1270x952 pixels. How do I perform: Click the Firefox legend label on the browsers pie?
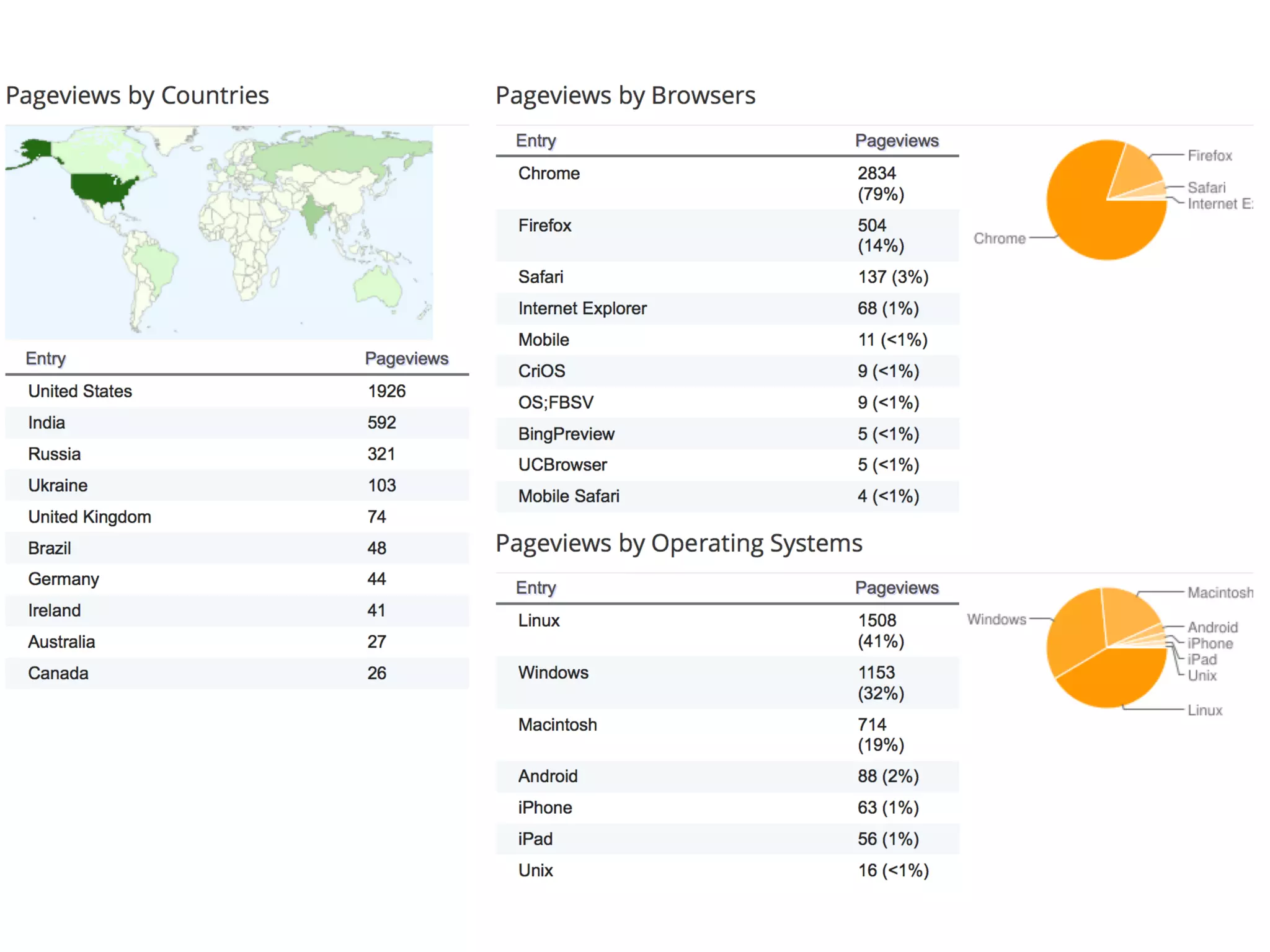pyautogui.click(x=1209, y=156)
